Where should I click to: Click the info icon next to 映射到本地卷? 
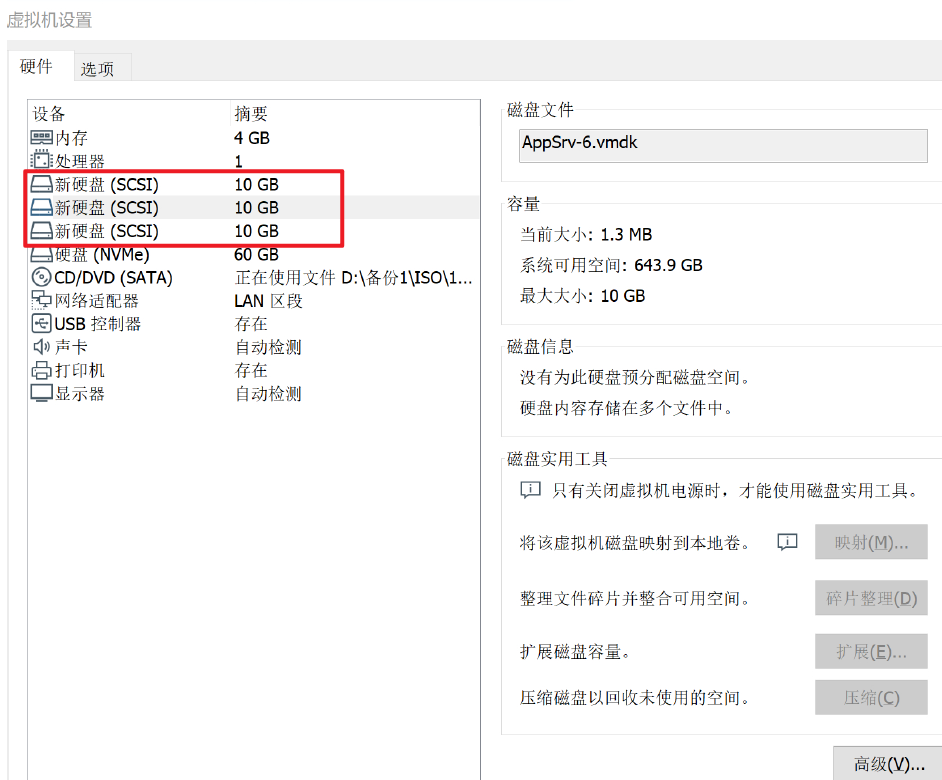pos(787,542)
